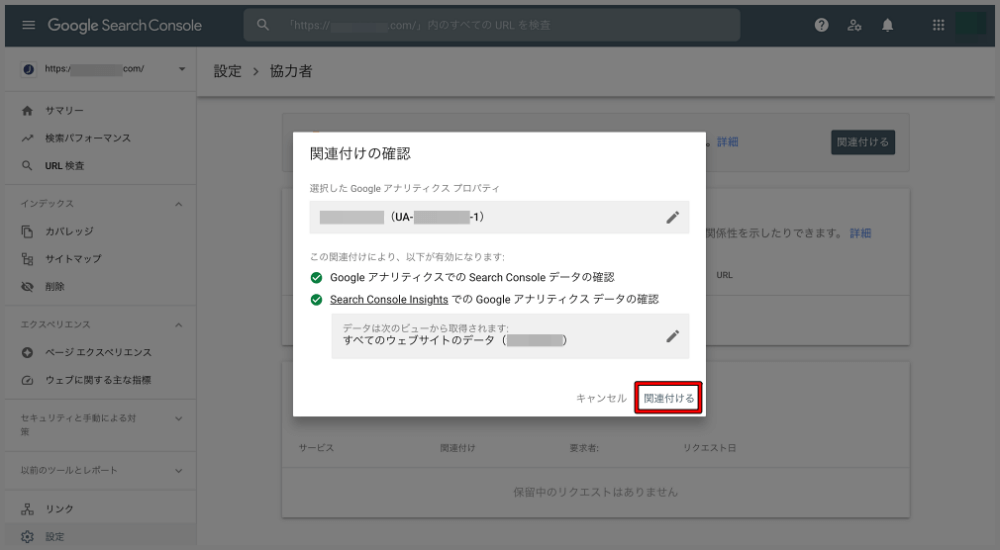Click 設定 in the breadcrumb

coord(228,71)
